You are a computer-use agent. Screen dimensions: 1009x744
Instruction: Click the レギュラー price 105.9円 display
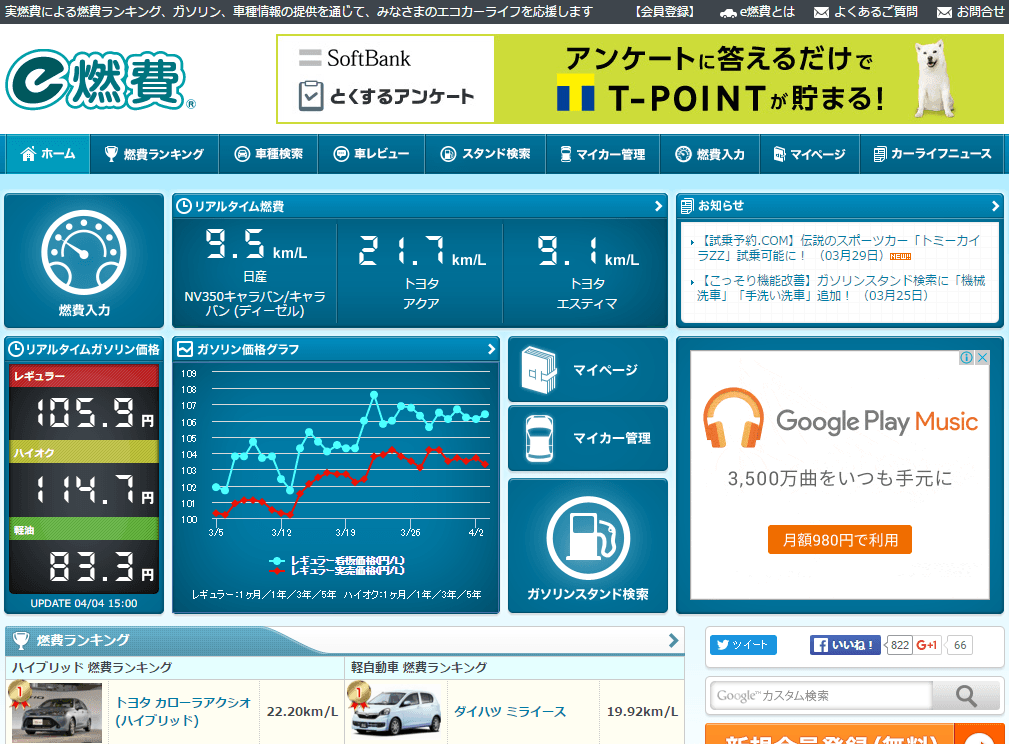(84, 412)
